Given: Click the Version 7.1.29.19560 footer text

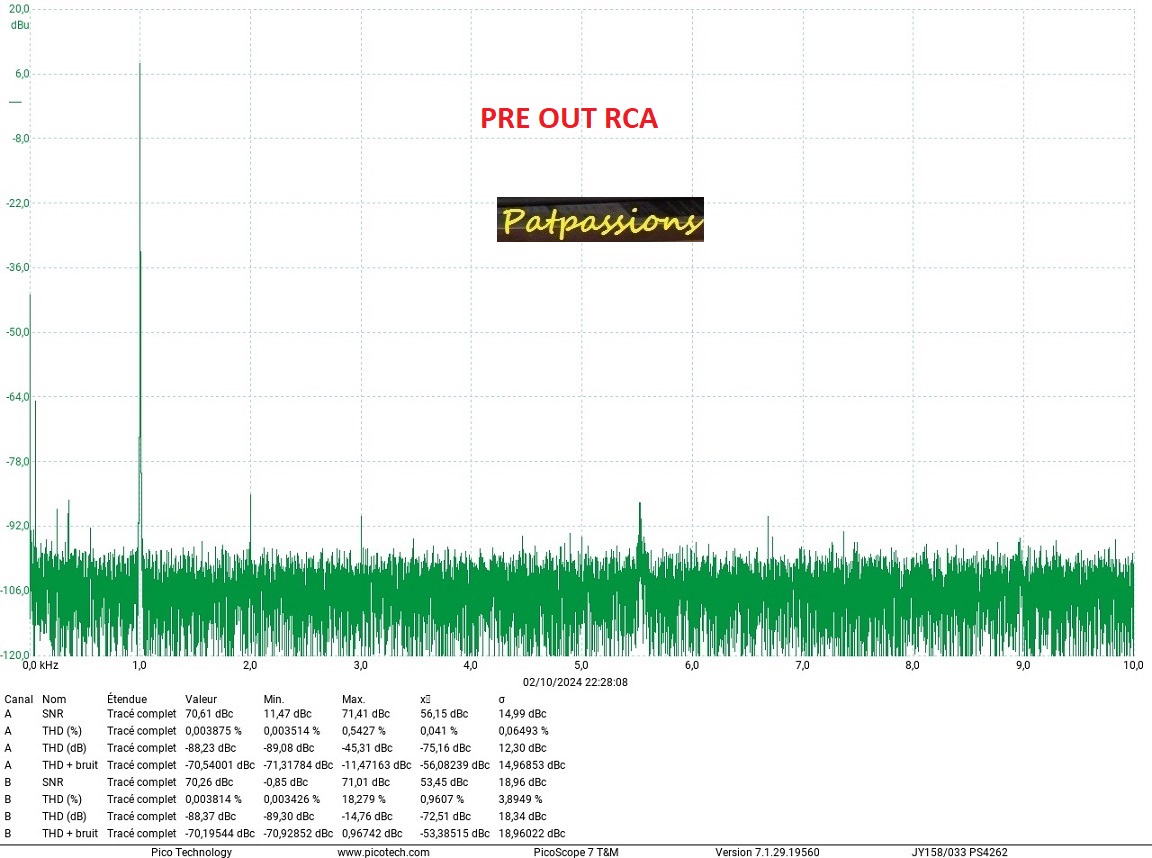Looking at the screenshot, I should click(767, 852).
